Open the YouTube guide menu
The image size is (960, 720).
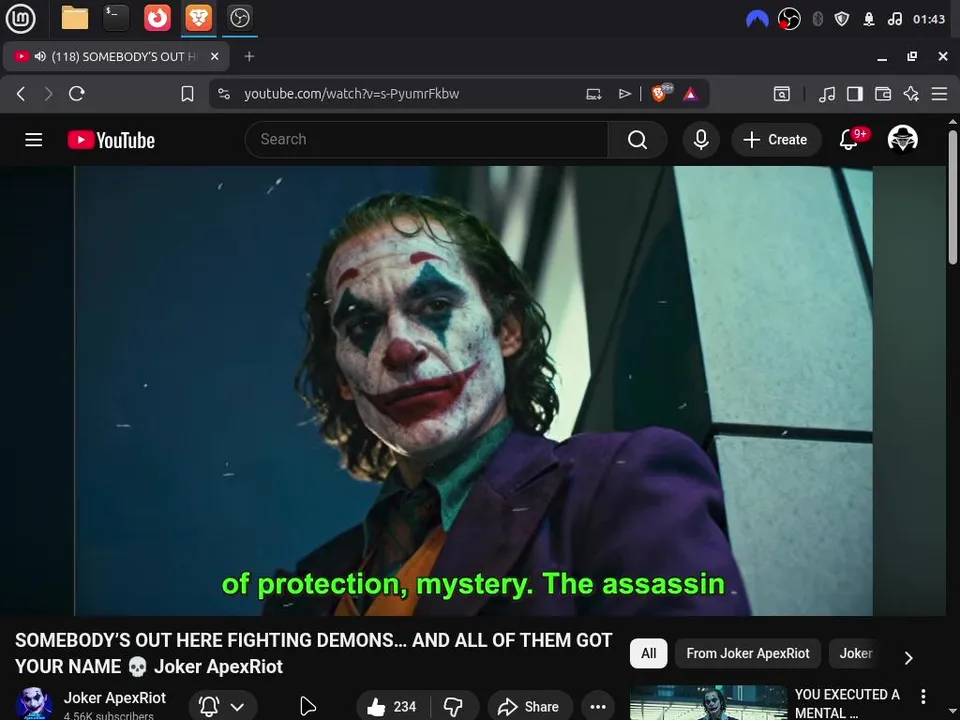[34, 140]
